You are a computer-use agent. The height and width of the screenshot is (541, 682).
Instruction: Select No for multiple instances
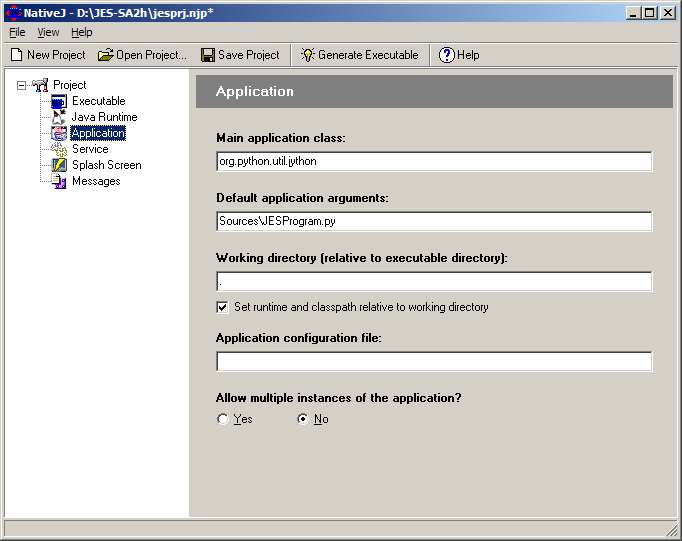point(303,419)
